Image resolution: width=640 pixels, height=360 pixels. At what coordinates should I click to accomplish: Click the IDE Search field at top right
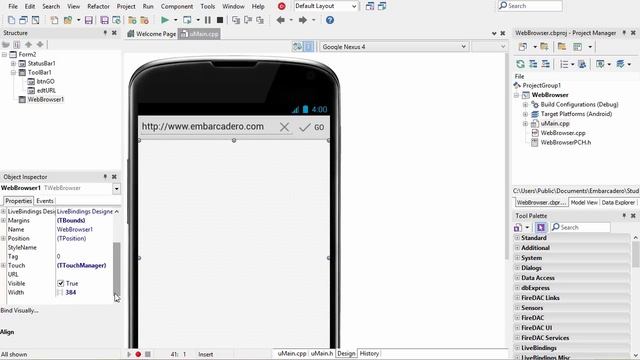530,6
